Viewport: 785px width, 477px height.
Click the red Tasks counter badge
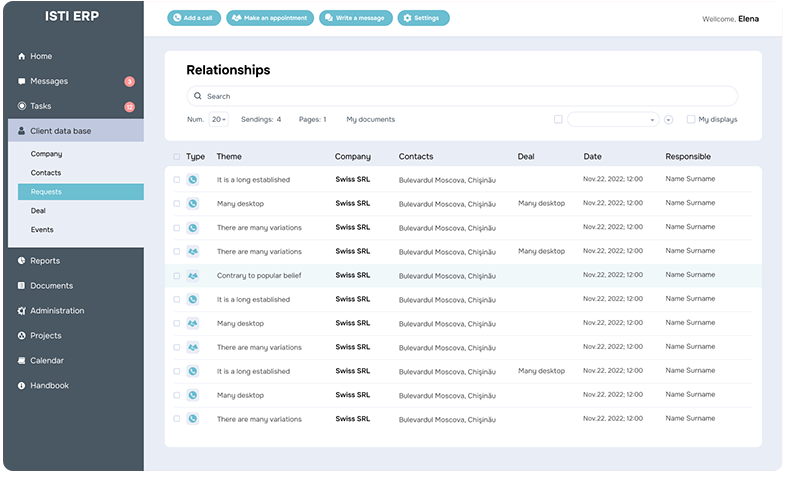coord(129,106)
